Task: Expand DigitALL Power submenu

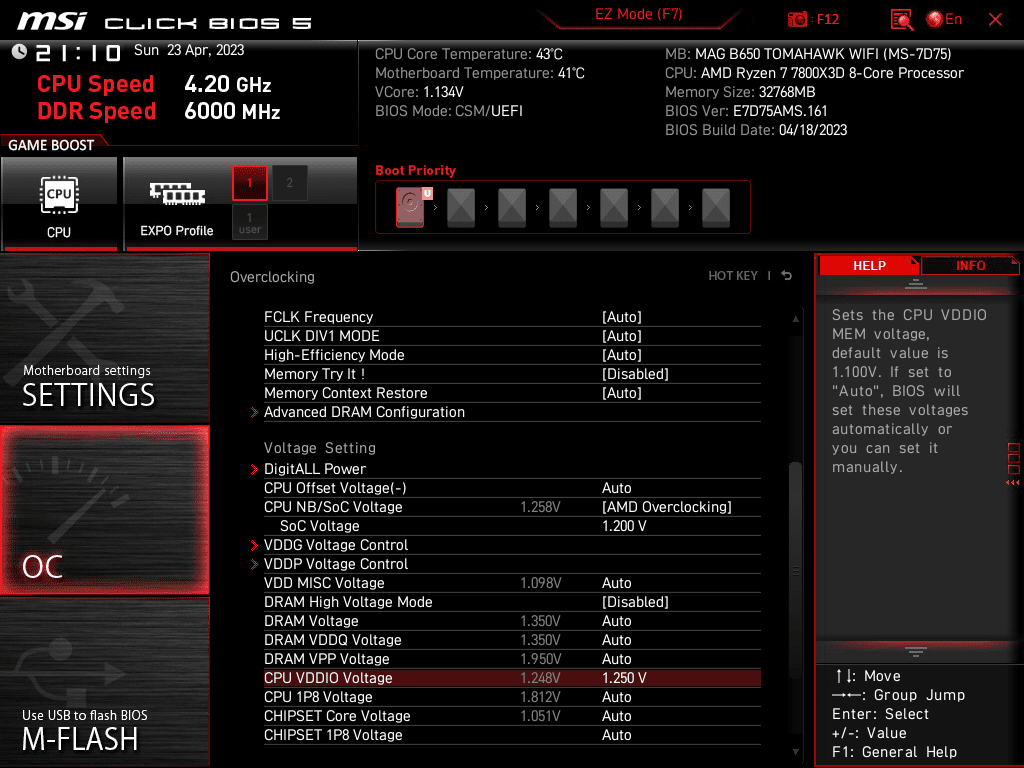Action: point(512,469)
